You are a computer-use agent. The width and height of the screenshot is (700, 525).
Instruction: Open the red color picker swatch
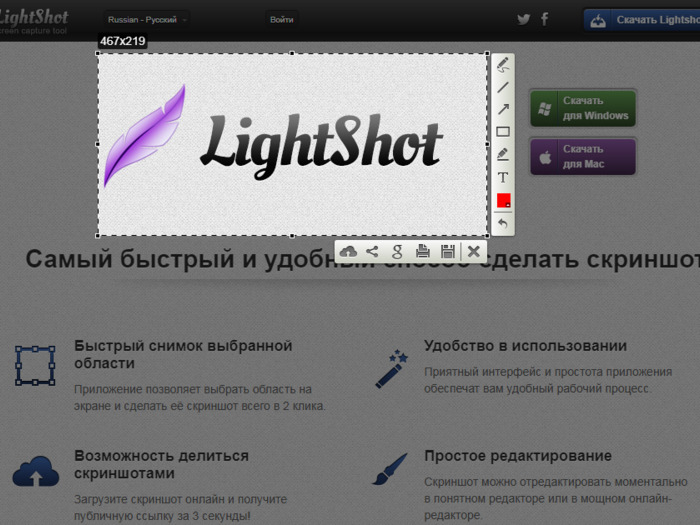coord(504,200)
